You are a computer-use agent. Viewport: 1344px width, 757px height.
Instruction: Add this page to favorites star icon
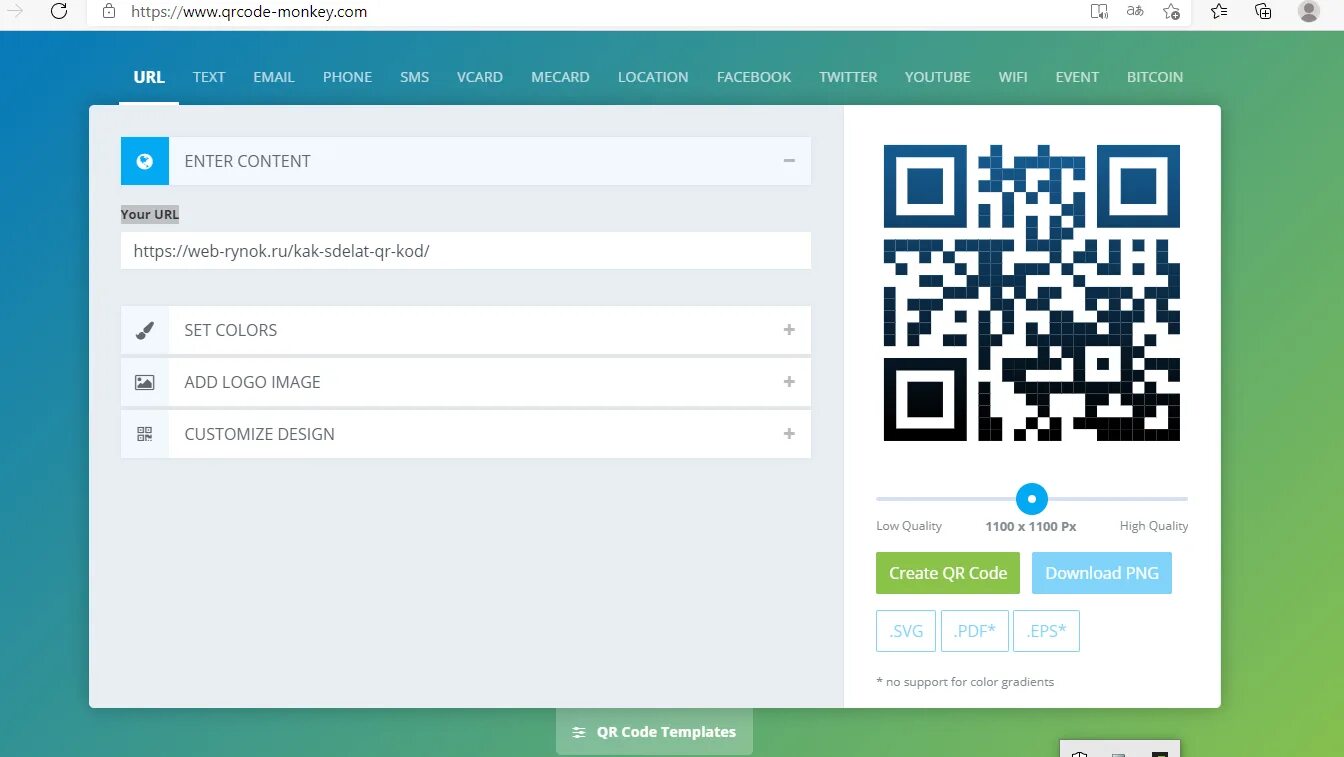[1171, 11]
